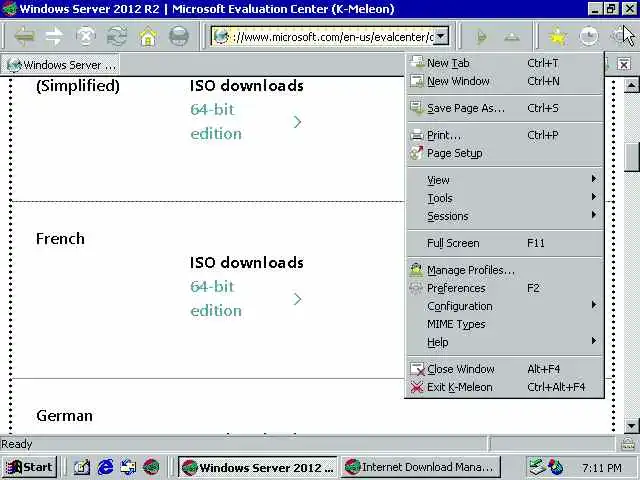
Task: Select Save Page As... menu entry
Action: [x=504, y=108]
